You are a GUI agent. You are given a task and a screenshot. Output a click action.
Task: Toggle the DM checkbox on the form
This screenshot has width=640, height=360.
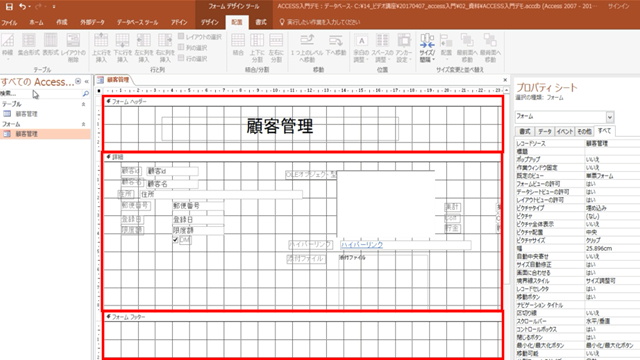coord(176,240)
